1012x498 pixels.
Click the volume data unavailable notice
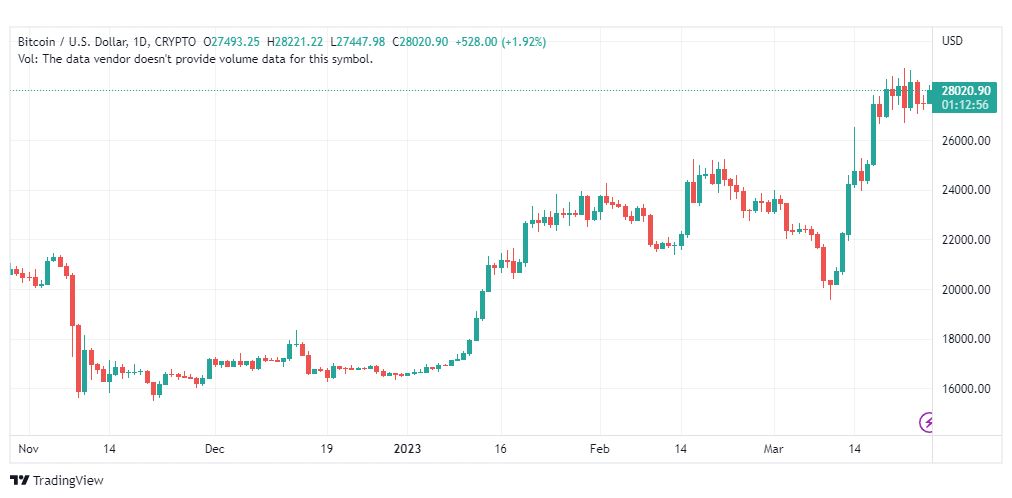196,58
